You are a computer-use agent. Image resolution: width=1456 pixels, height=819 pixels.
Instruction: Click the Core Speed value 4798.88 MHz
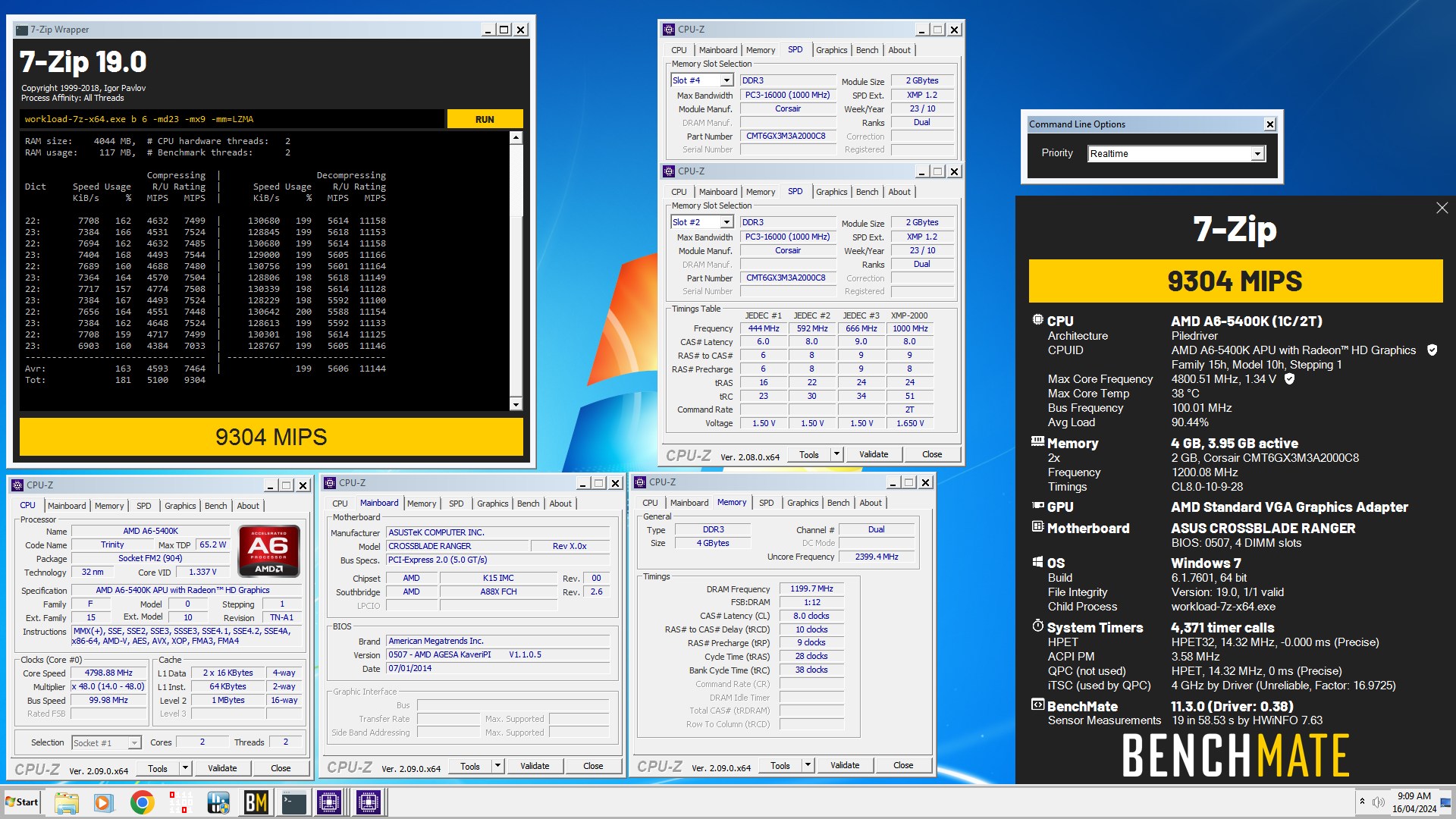click(x=108, y=673)
